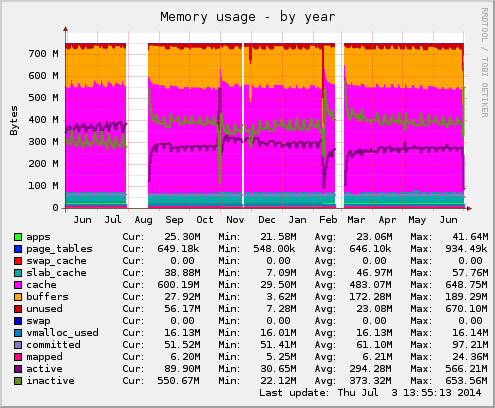This screenshot has width=495, height=408.
Task: Click committed max value 97.21M
Action: [470, 345]
